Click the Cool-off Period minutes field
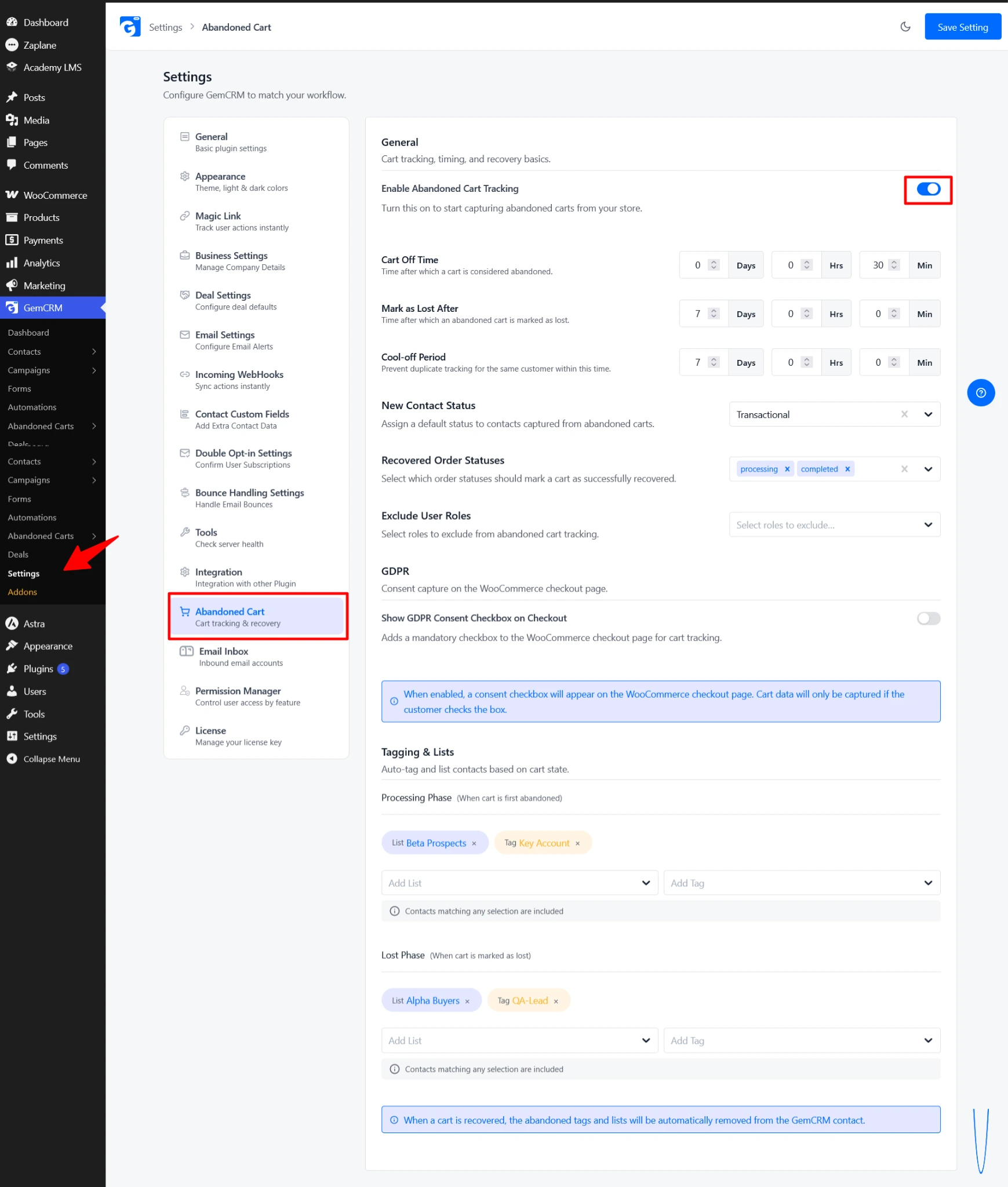Screen dimensions: 1008x1187 877,362
